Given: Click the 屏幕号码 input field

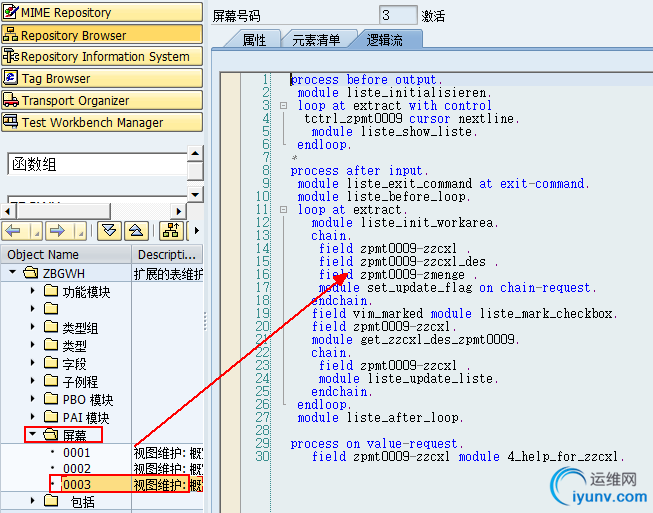Looking at the screenshot, I should coord(398,15).
